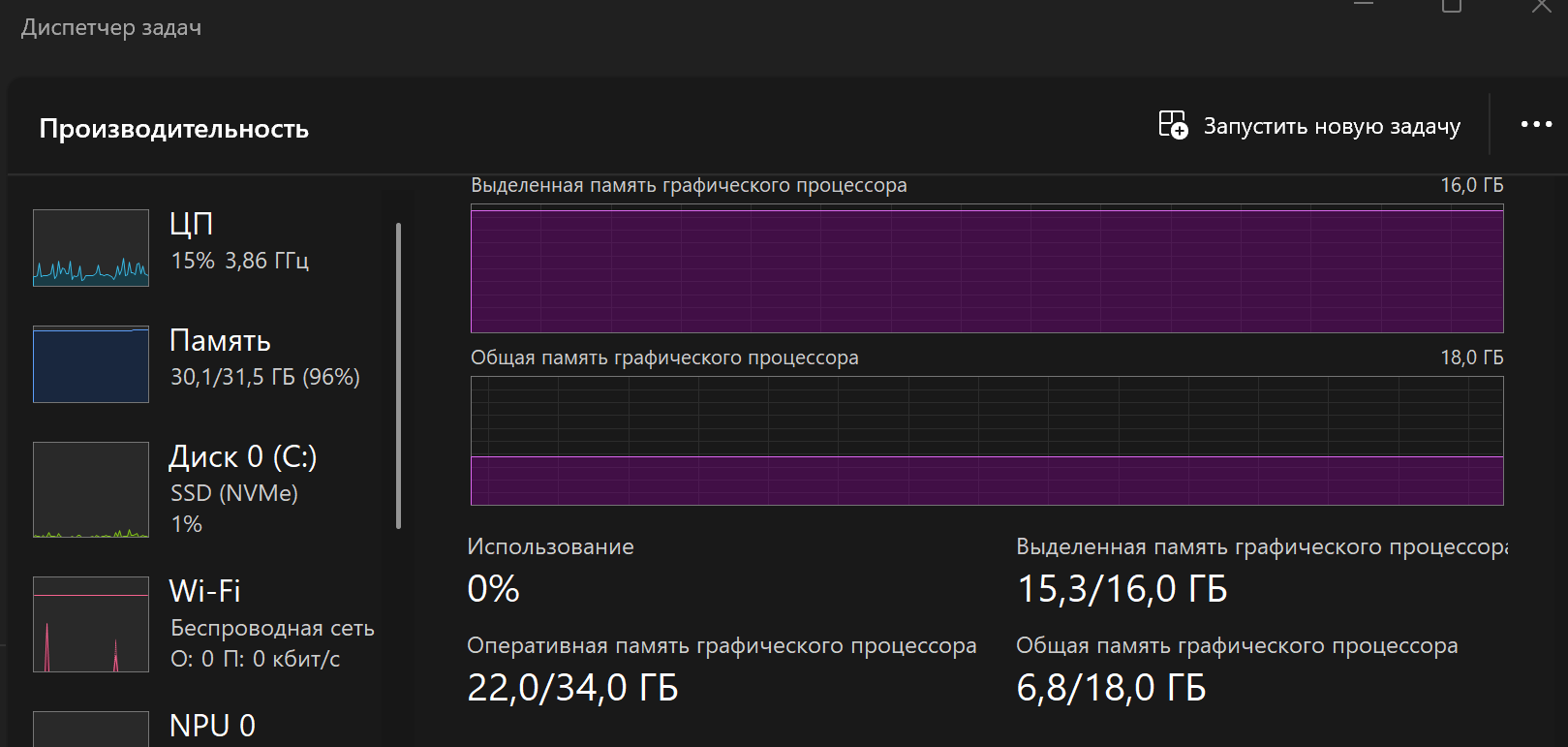This screenshot has width=1568, height=747.
Task: Click the sidebar vertical scrollbar
Action: tap(398, 376)
